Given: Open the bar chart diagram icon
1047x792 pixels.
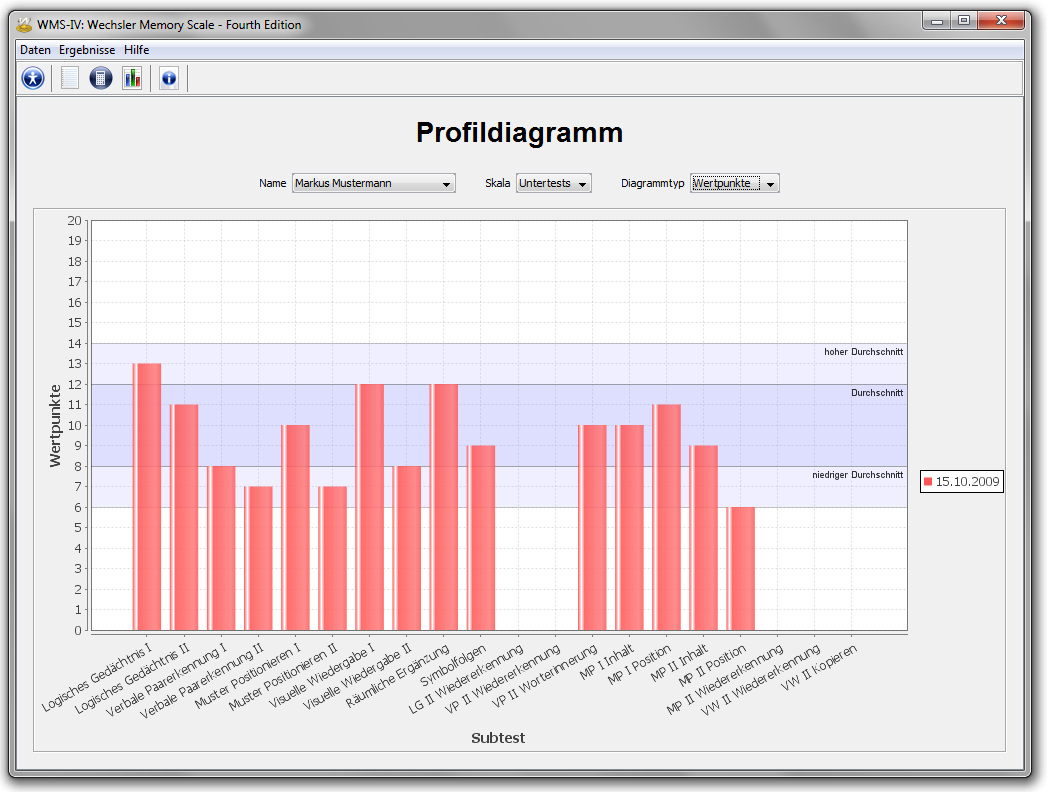Looking at the screenshot, I should 132,78.
